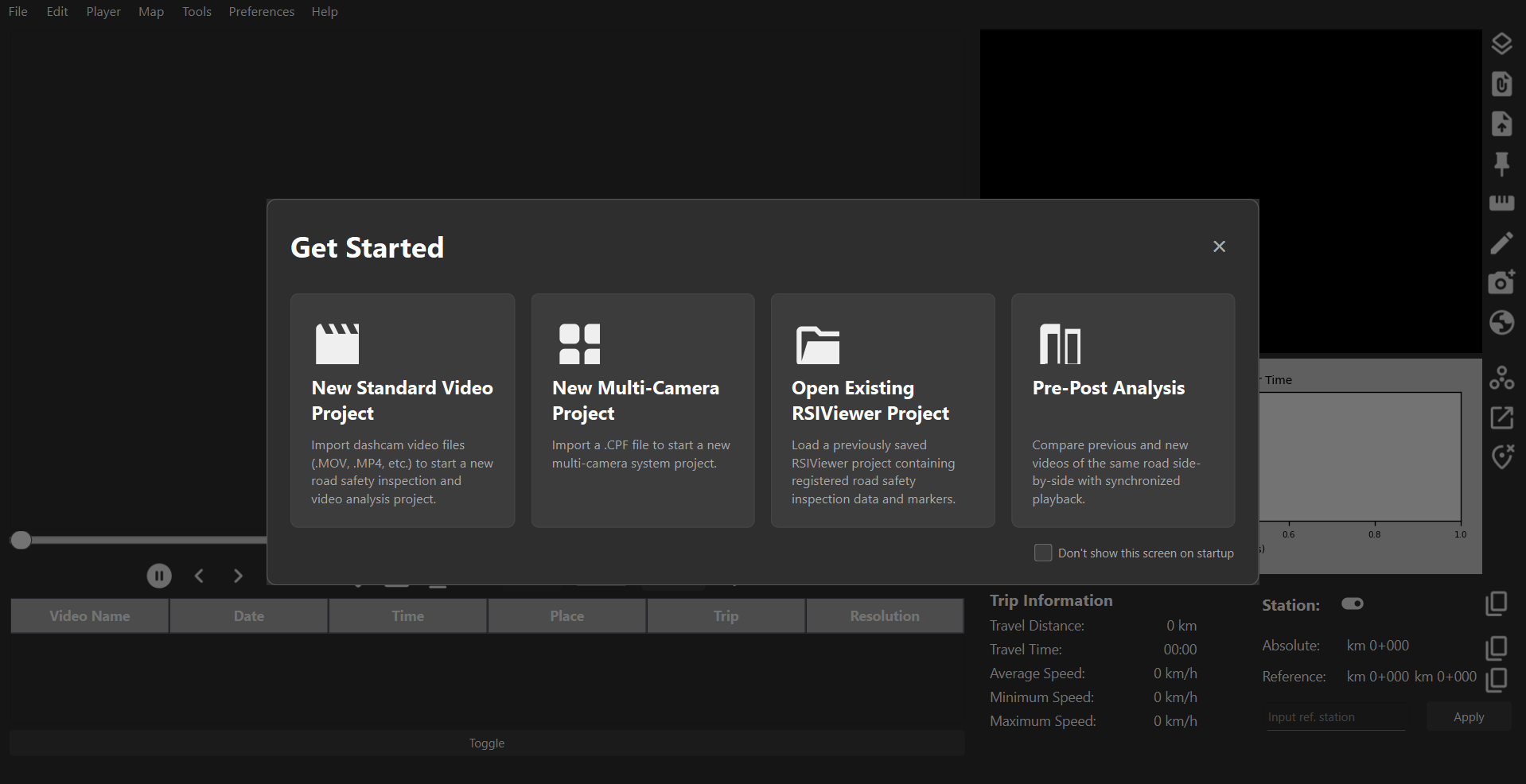Click the Time column header
The image size is (1526, 784).
[x=408, y=615]
